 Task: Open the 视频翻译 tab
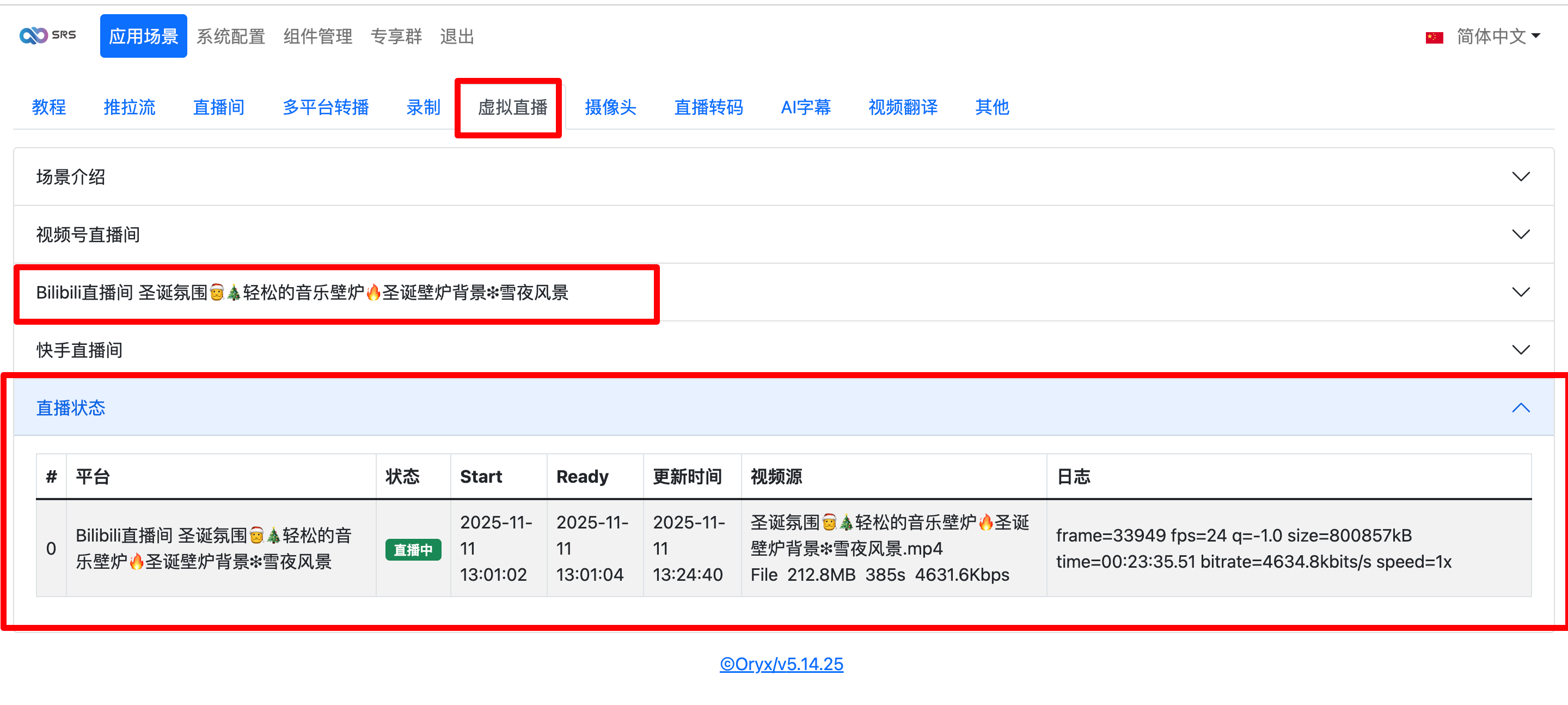point(902,107)
